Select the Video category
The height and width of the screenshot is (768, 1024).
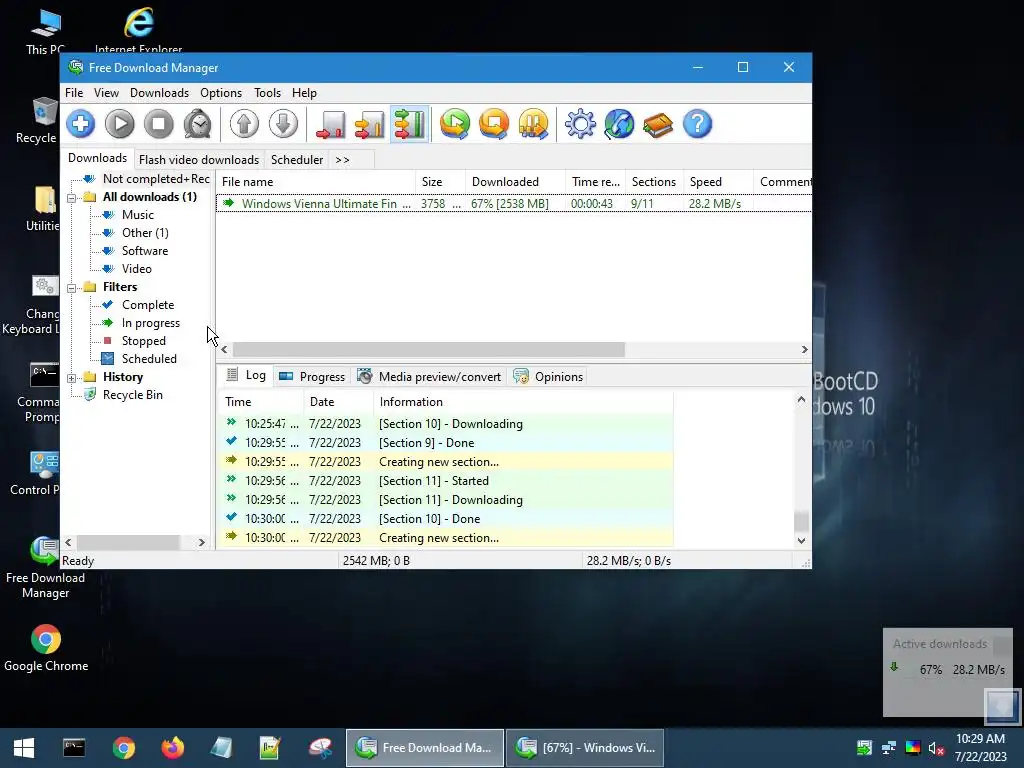point(136,269)
